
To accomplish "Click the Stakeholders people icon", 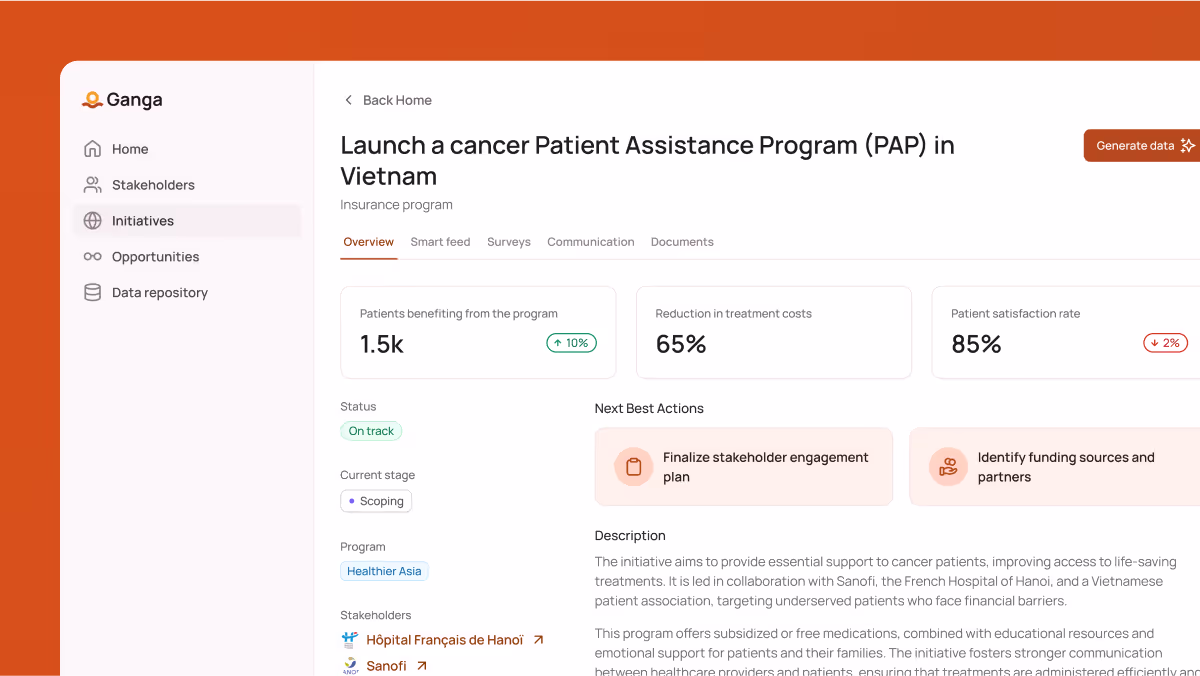I will coord(92,185).
